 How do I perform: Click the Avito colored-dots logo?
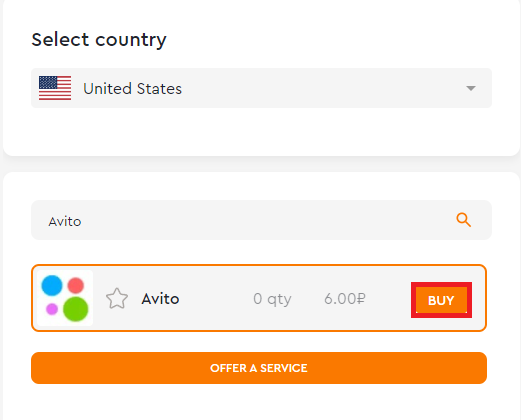(x=65, y=298)
